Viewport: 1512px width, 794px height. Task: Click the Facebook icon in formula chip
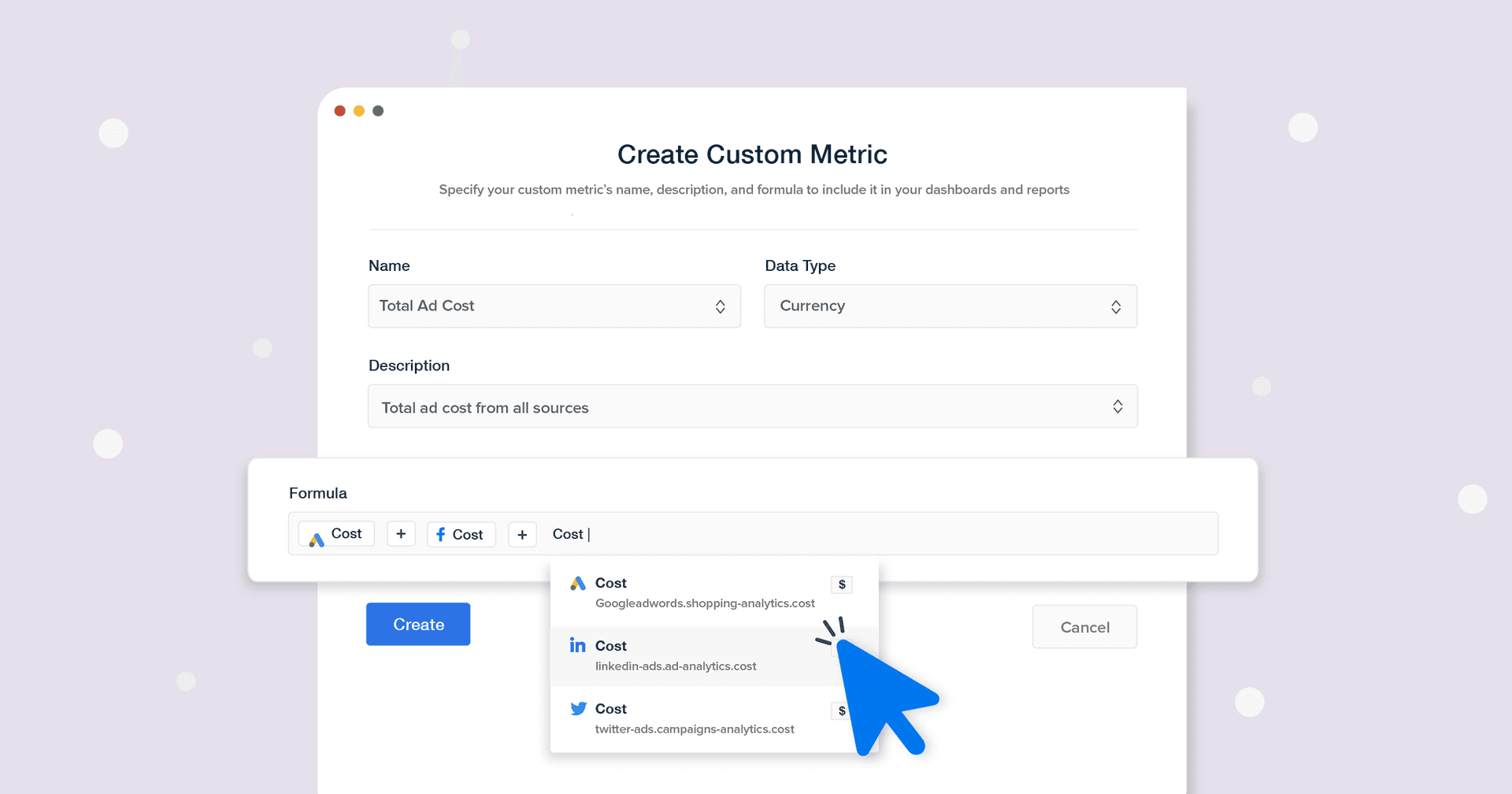pos(440,534)
